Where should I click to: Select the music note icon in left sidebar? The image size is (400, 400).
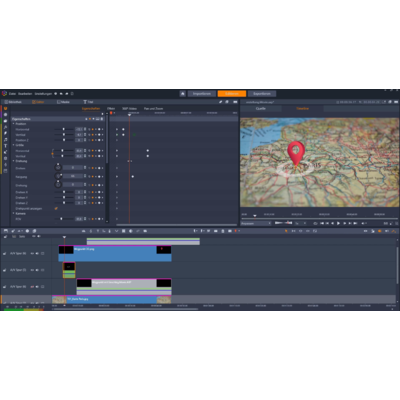click(x=5, y=140)
